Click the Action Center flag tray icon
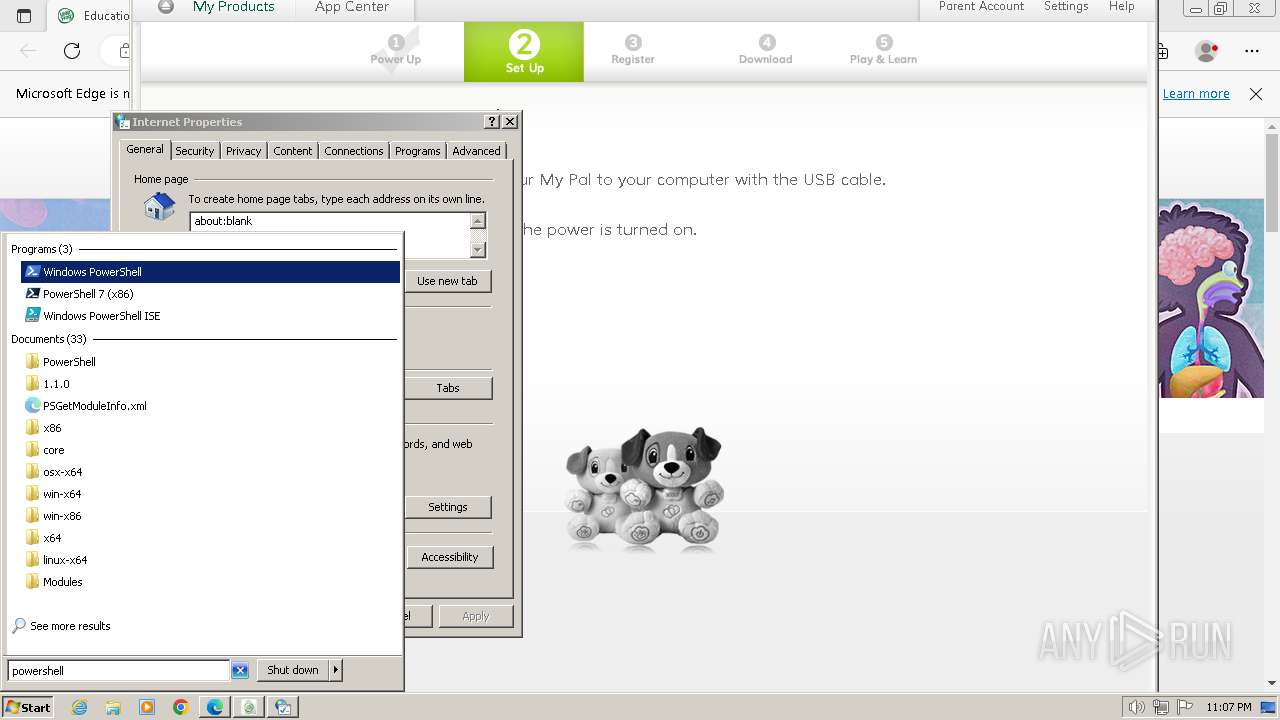The height and width of the screenshot is (720, 1280). pyautogui.click(x=1185, y=707)
